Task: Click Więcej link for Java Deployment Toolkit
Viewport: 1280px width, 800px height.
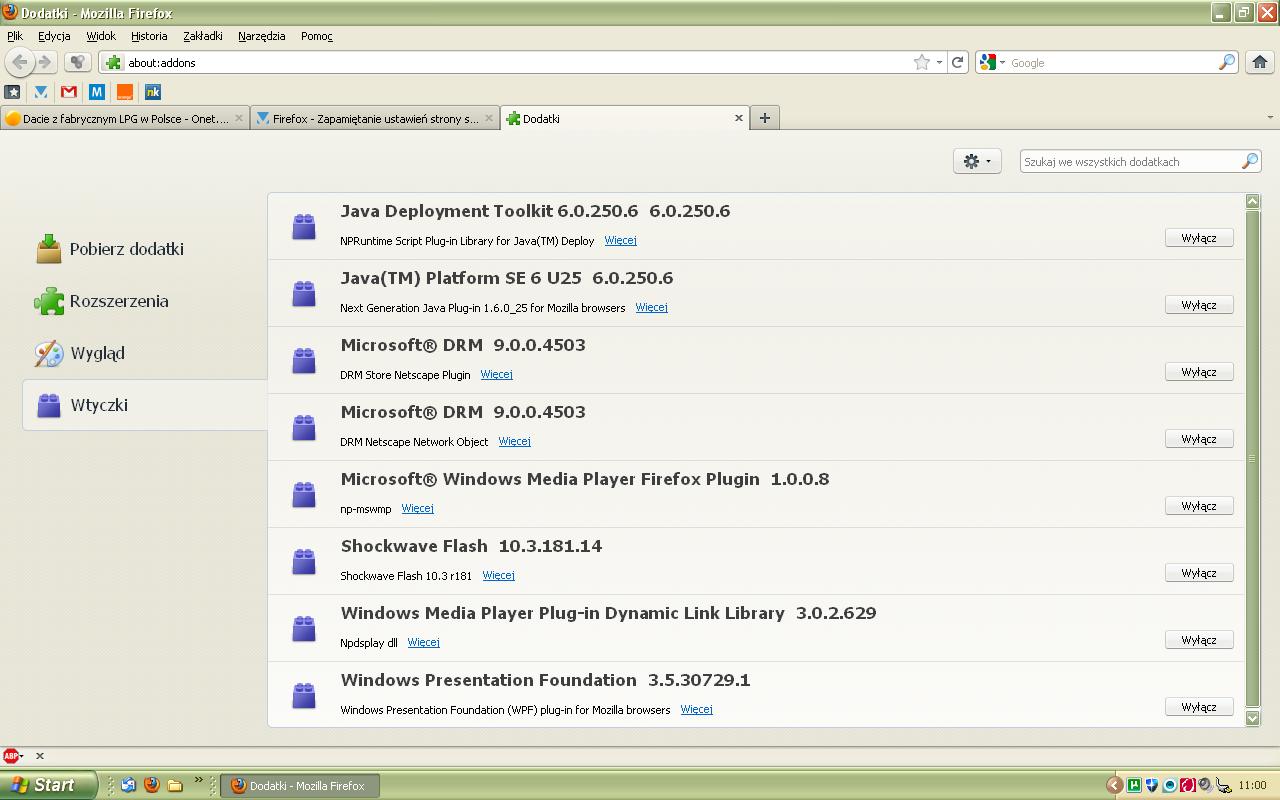Action: (620, 240)
